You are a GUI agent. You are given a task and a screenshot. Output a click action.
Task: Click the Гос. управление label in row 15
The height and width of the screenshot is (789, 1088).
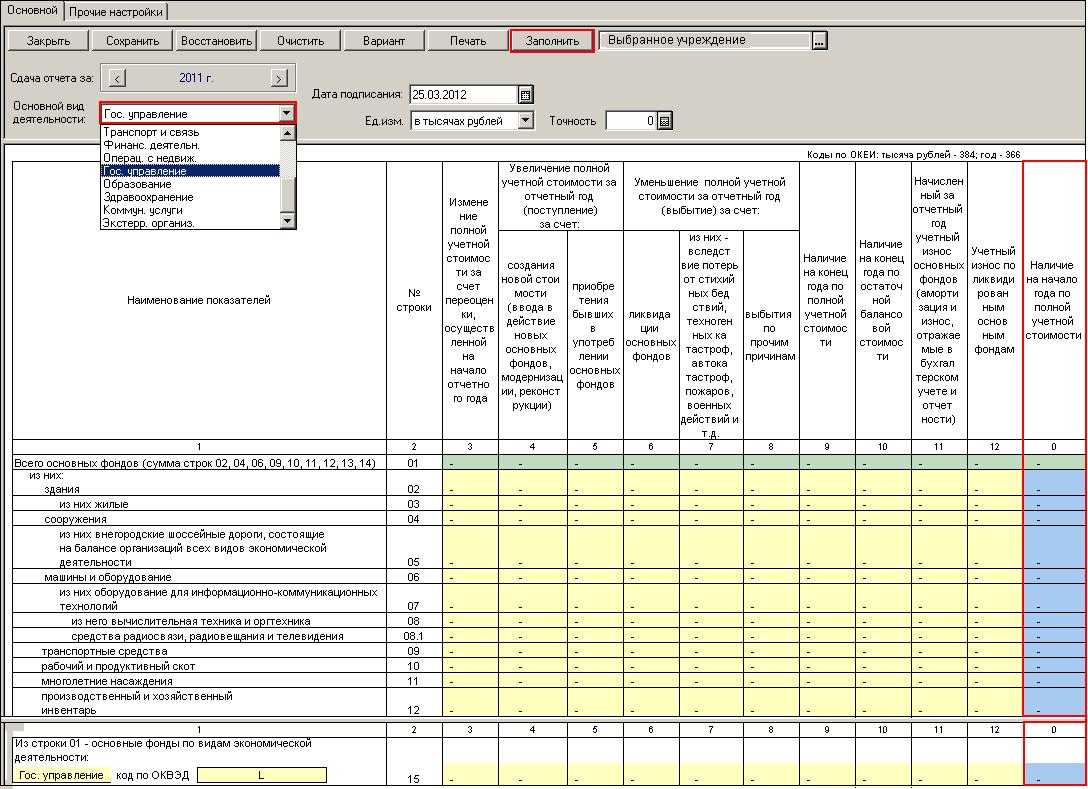pos(61,775)
